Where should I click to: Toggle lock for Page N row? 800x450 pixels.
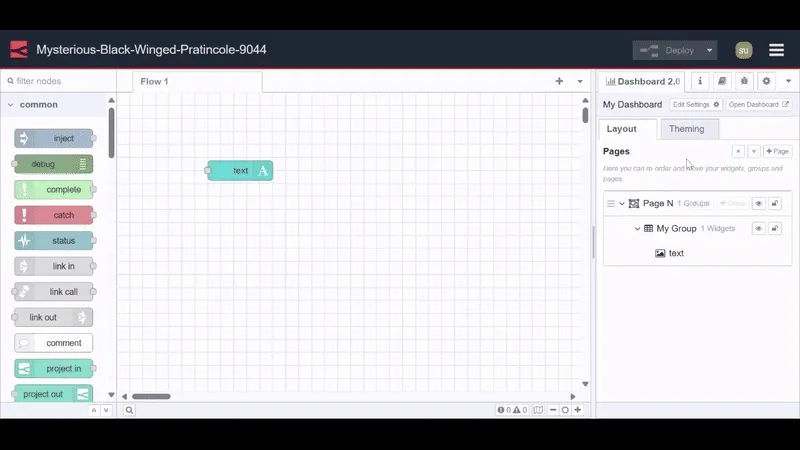coord(775,203)
